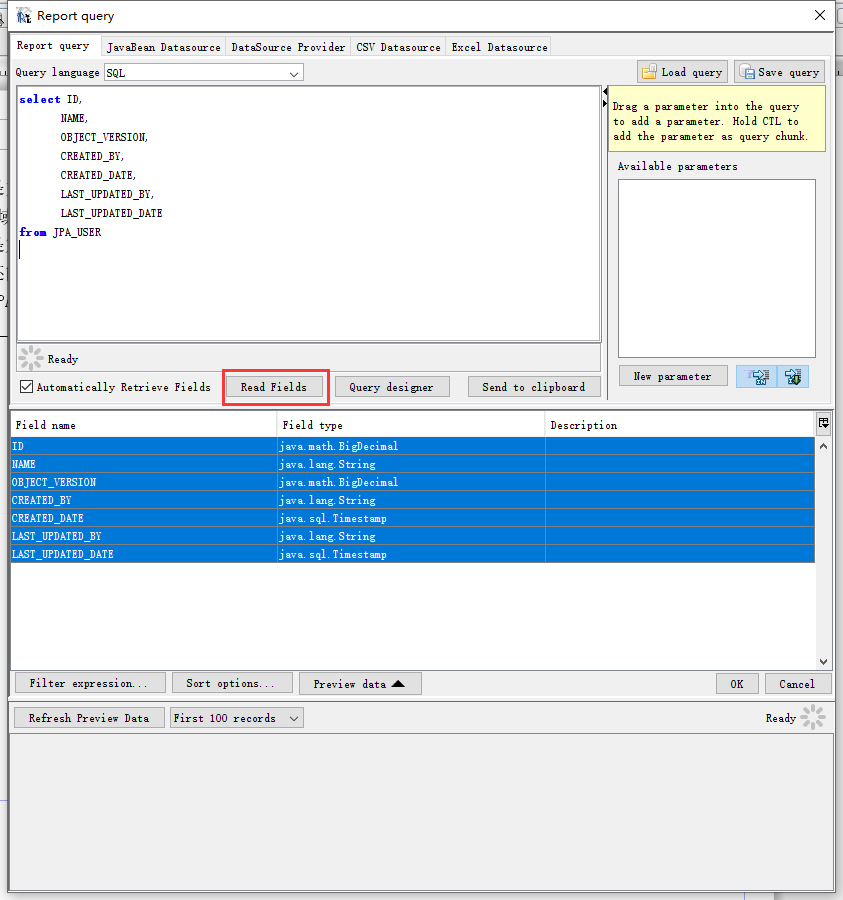Viewport: 843px width, 900px height.
Task: Open the First 100 records dropdown
Action: coord(236,718)
